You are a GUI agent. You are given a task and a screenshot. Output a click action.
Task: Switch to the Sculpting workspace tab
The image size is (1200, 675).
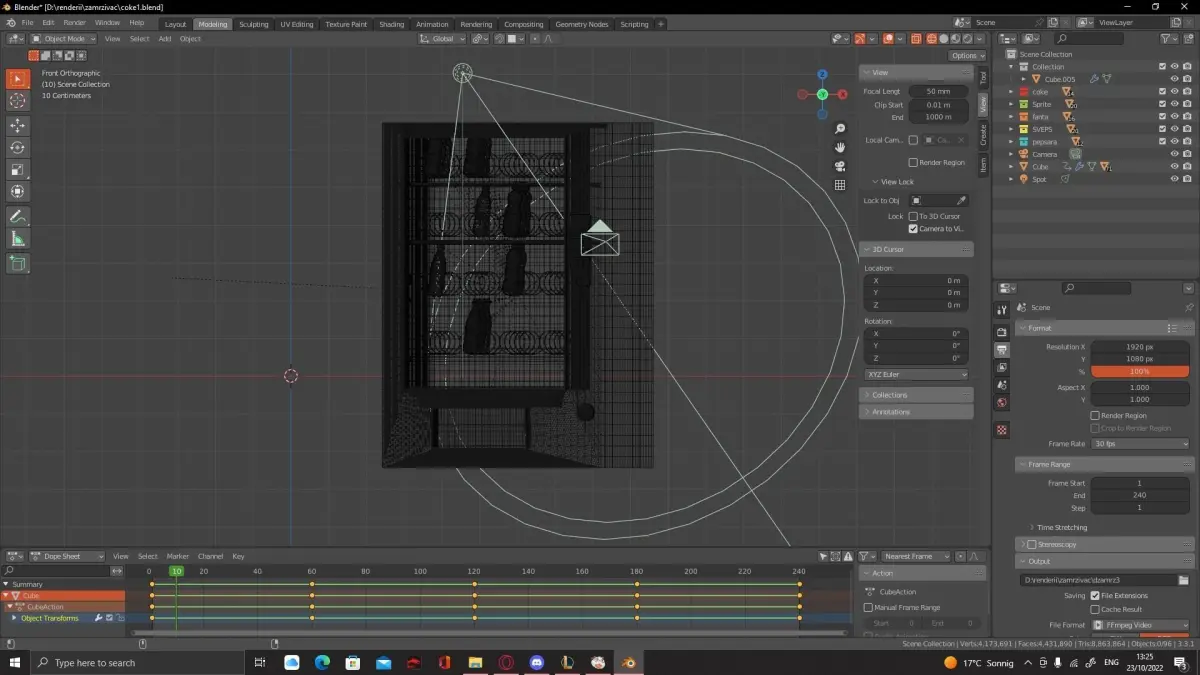click(253, 24)
